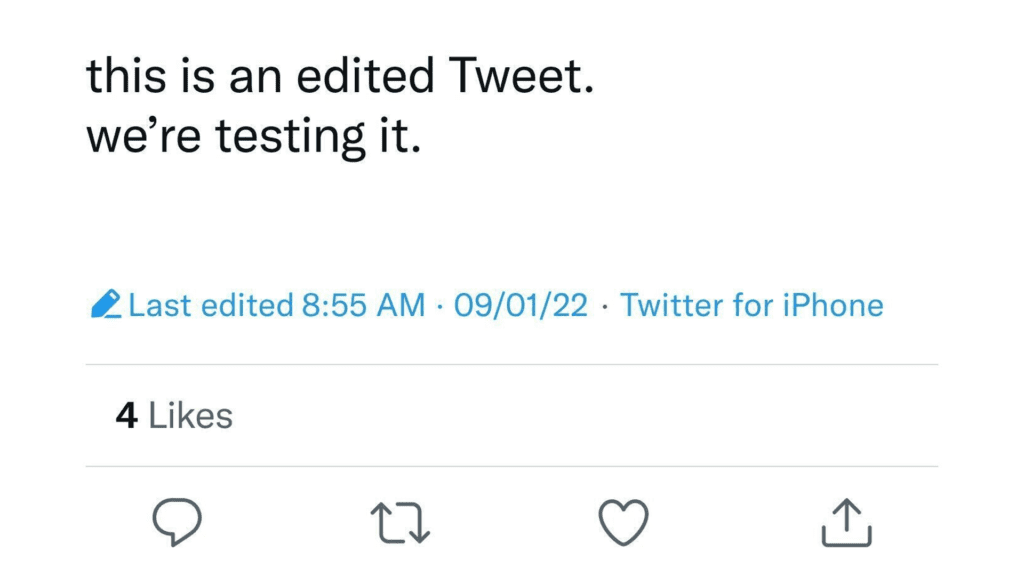The image size is (1024, 576).
Task: Open the "Twitter for iPhone" source link
Action: pyautogui.click(x=751, y=305)
